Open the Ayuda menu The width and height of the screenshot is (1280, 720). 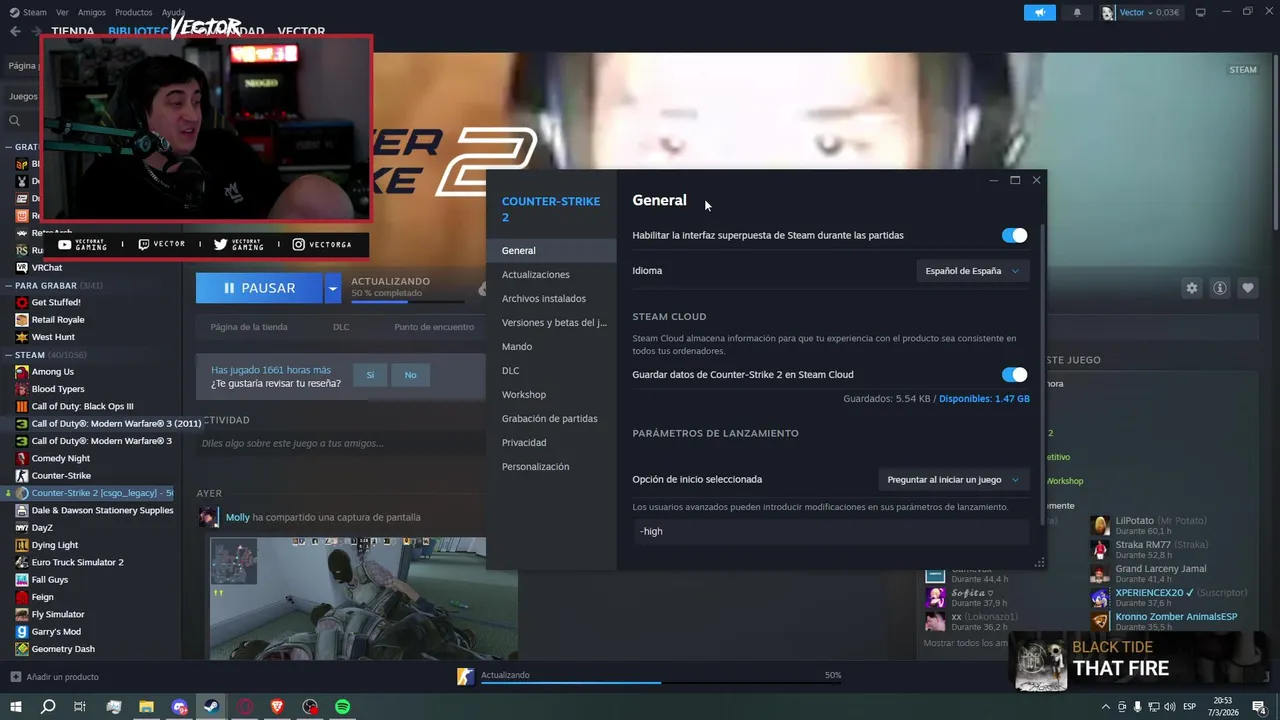point(173,12)
